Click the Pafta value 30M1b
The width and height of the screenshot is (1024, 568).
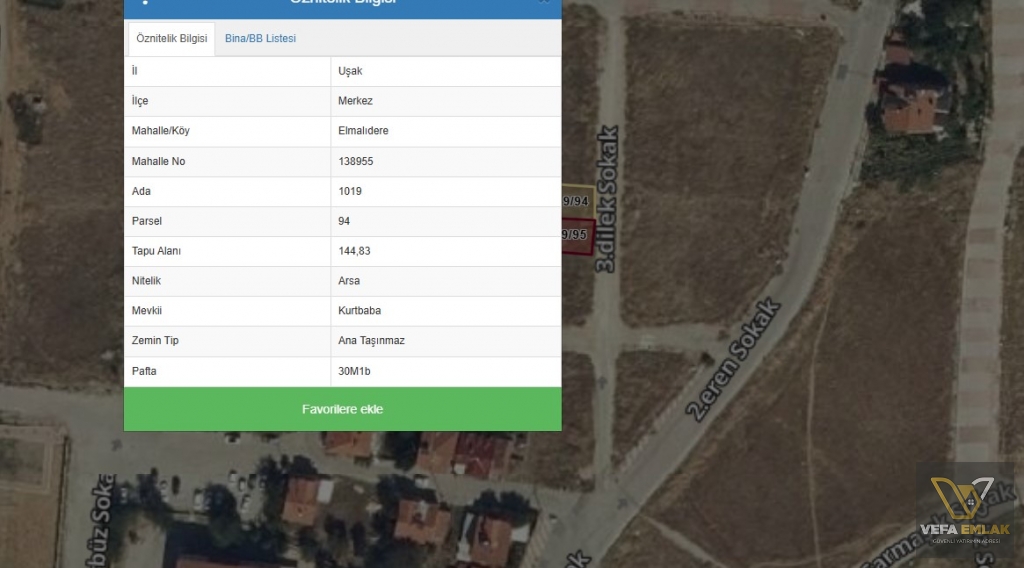tap(354, 371)
